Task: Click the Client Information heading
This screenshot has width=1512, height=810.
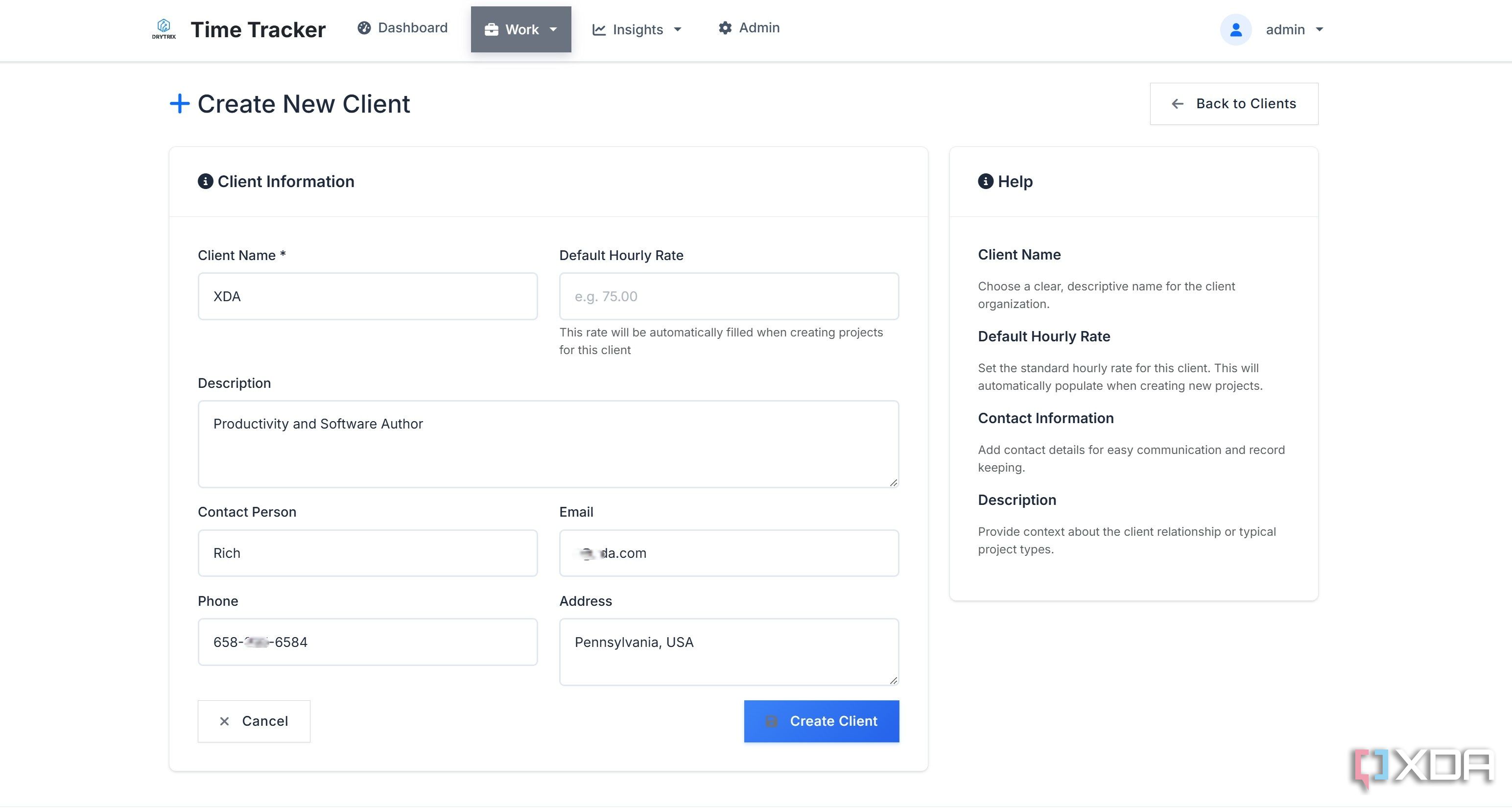Action: (x=286, y=181)
